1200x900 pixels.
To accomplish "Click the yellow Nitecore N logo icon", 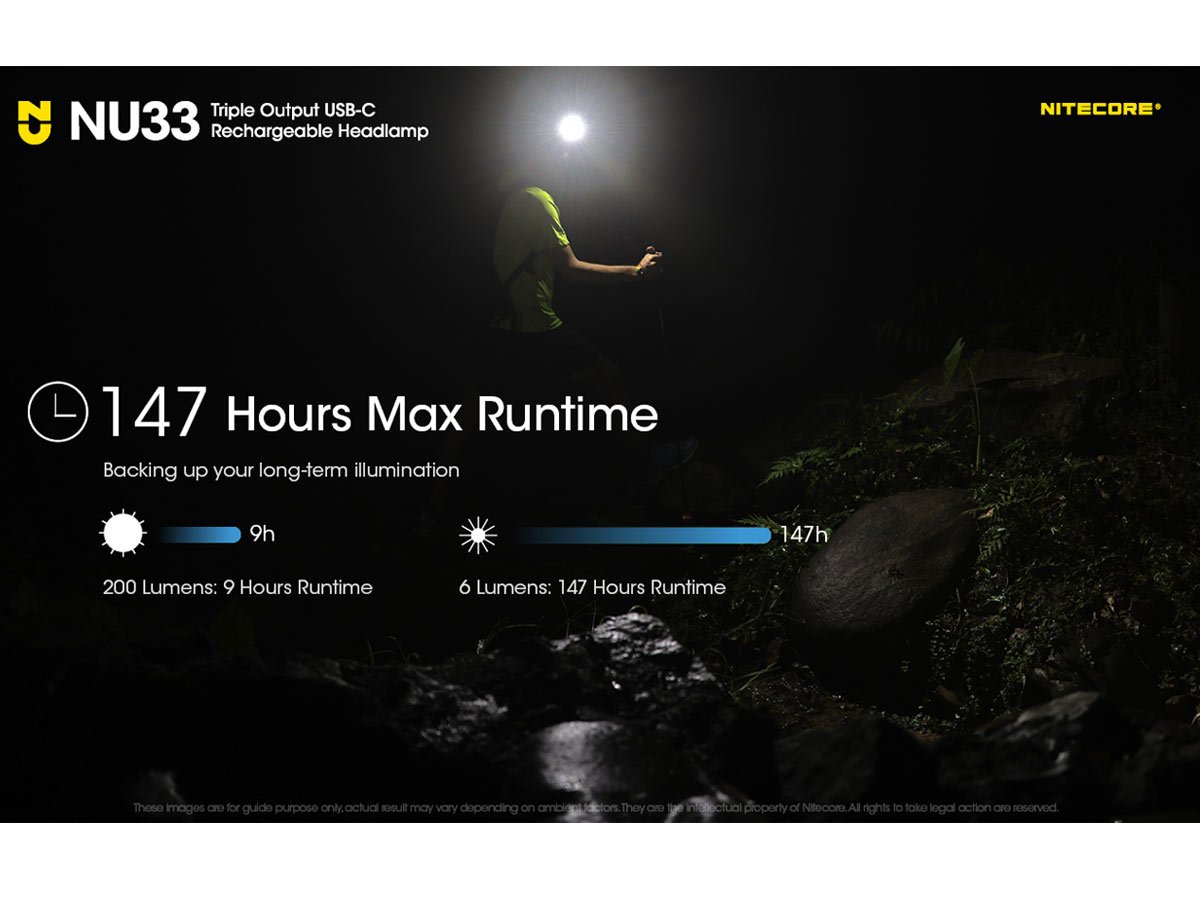I will (x=34, y=122).
